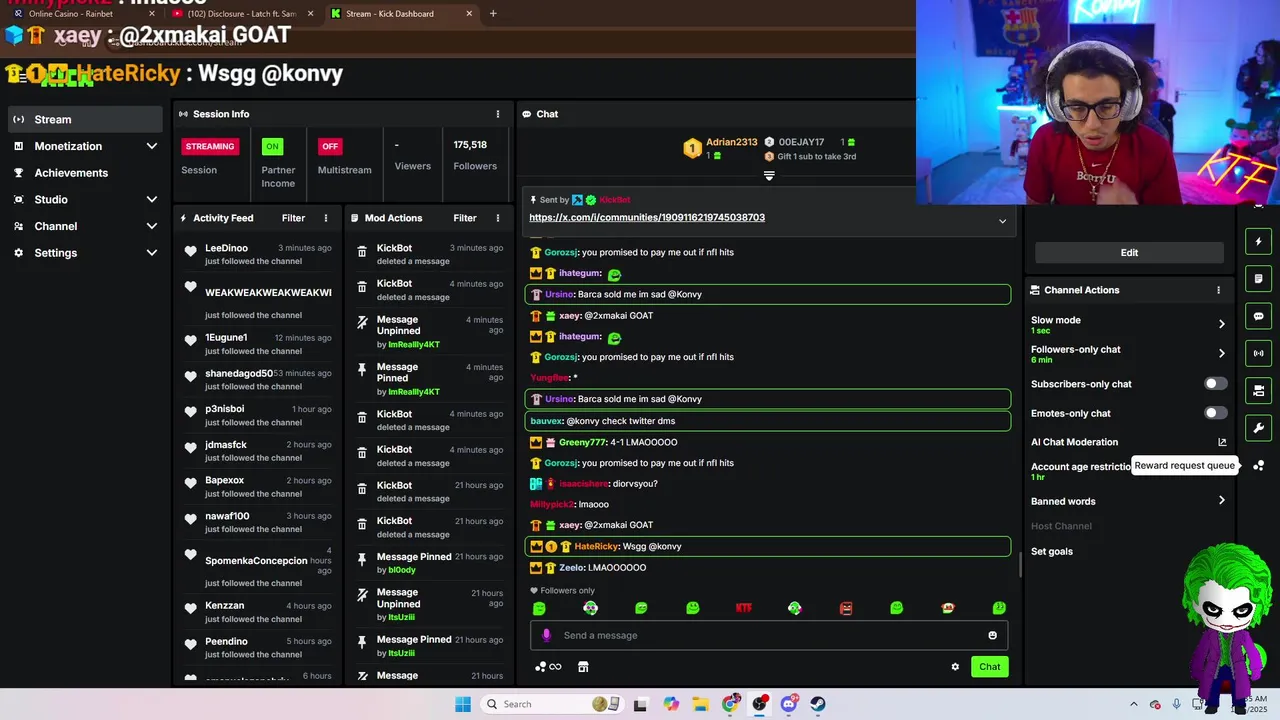Open Mod Actions Filter
The height and width of the screenshot is (720, 1280).
[465, 218]
